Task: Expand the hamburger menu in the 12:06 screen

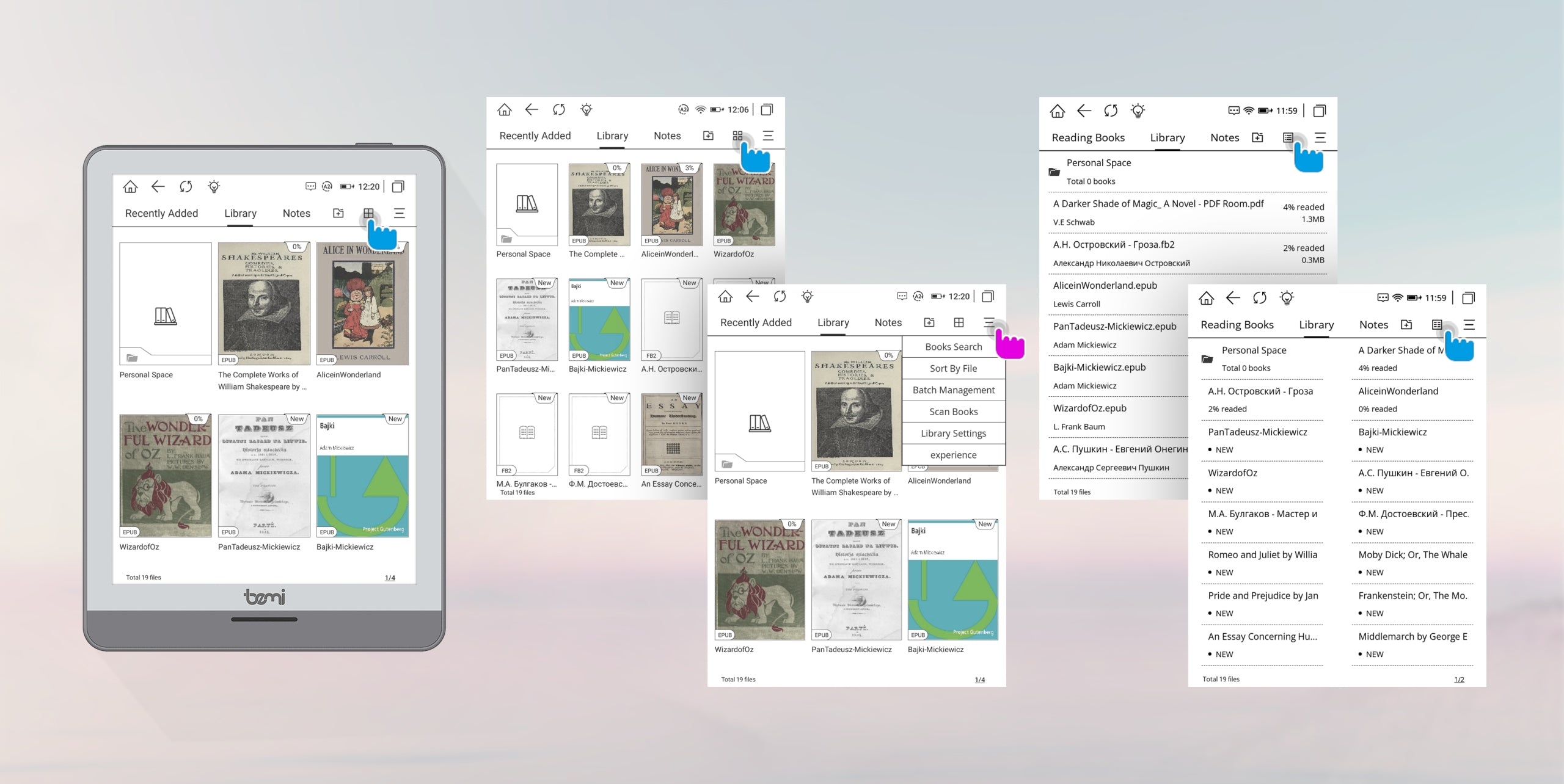Action: pos(769,136)
